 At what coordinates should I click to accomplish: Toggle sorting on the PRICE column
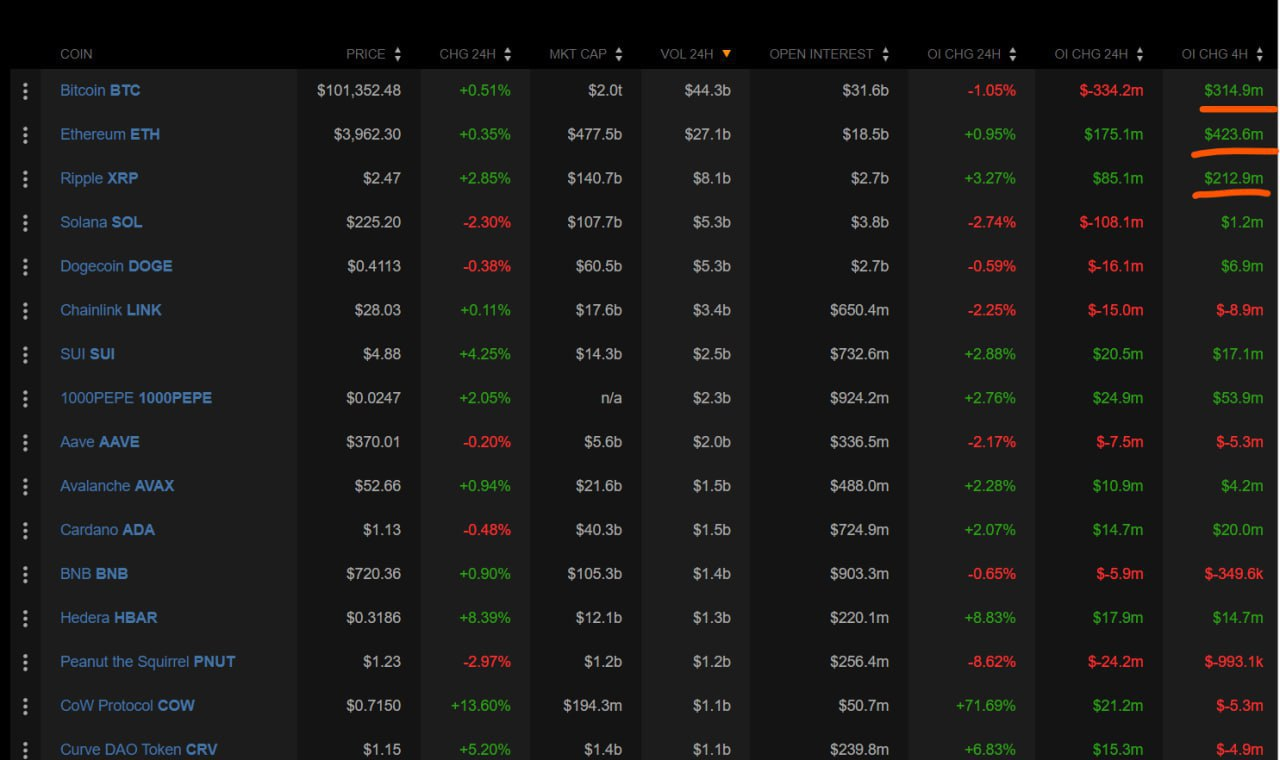(x=399, y=54)
